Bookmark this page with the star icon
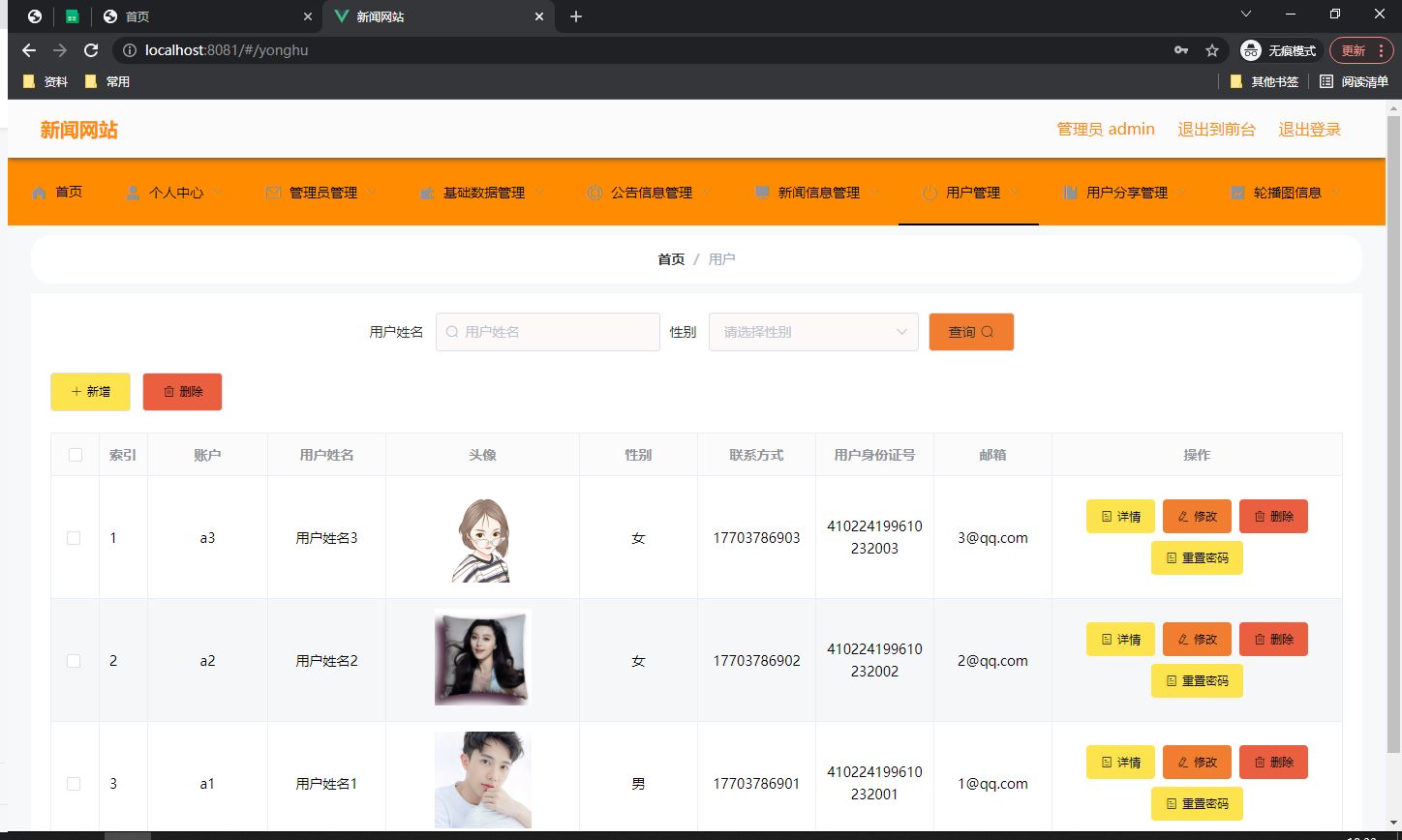Image resolution: width=1402 pixels, height=840 pixels. (x=1211, y=50)
